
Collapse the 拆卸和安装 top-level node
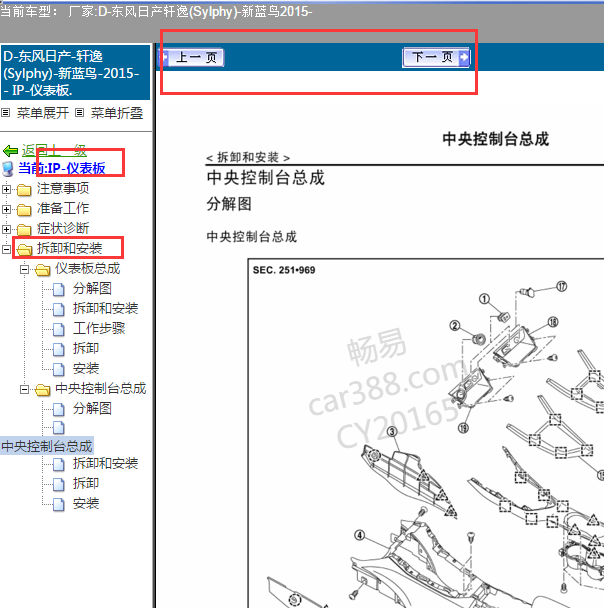click(6, 249)
